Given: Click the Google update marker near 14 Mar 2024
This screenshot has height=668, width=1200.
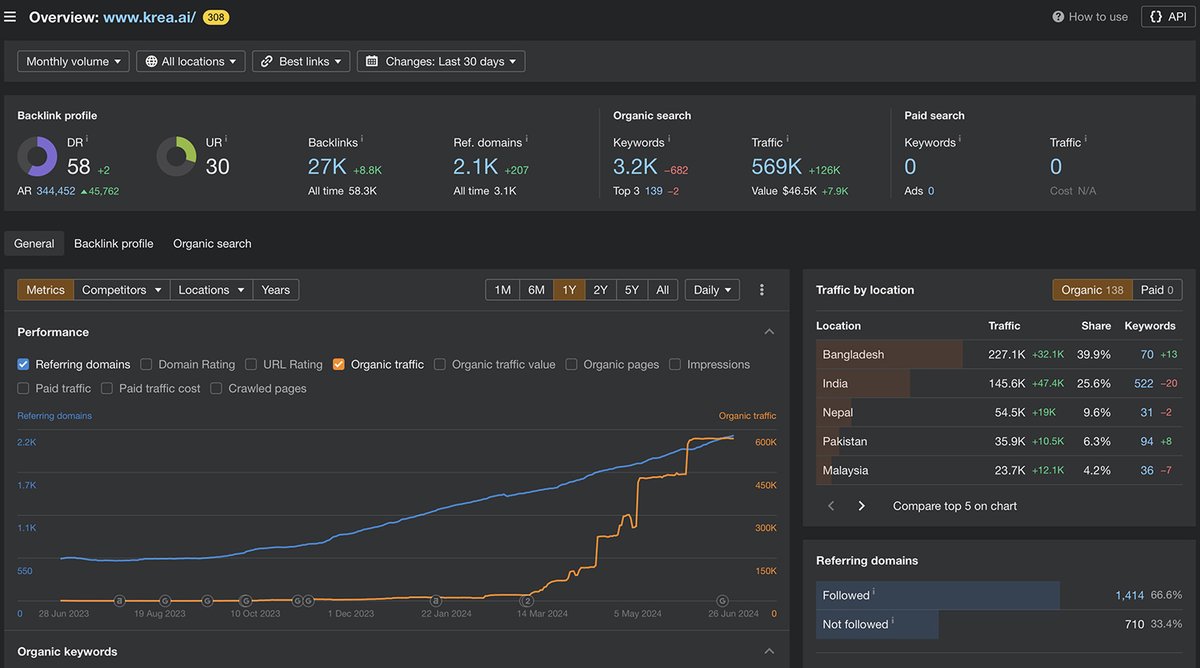Looking at the screenshot, I should 527,601.
